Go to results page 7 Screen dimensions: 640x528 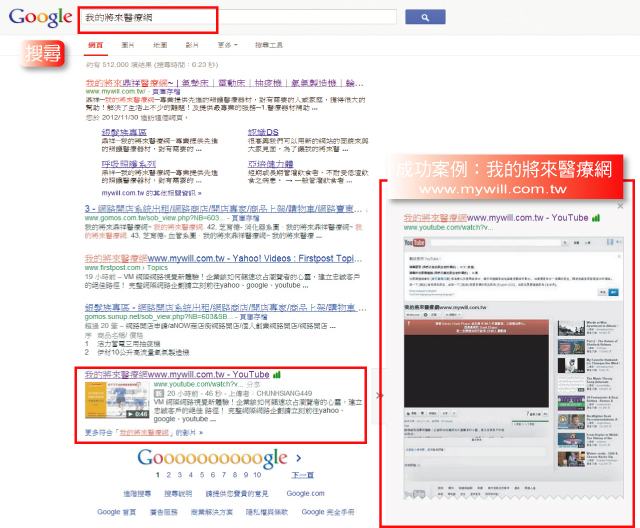click(224, 475)
